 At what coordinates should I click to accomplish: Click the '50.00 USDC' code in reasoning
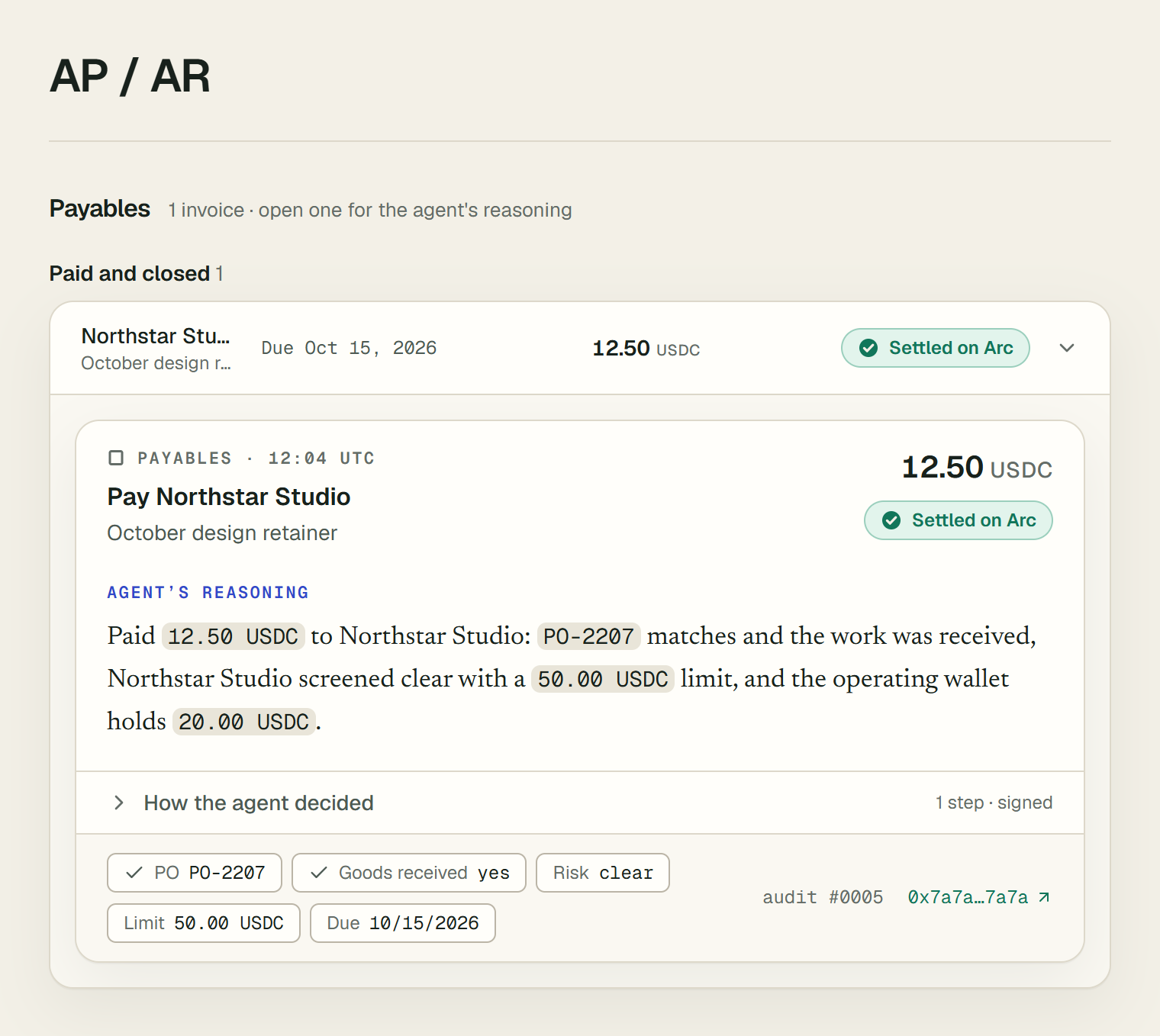[603, 679]
